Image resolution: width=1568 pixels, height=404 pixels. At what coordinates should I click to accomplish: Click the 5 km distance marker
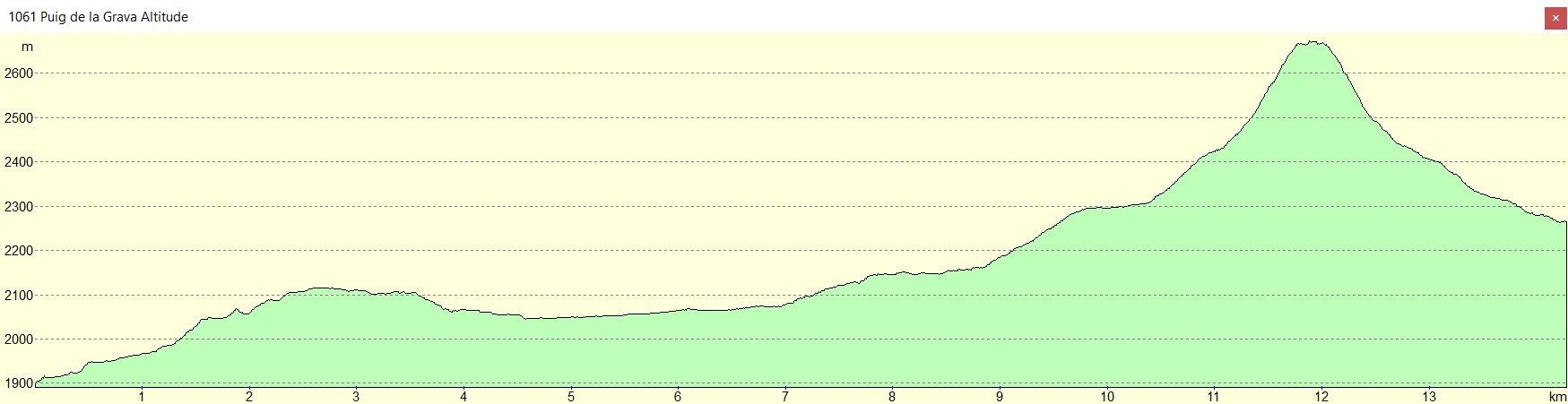point(571,397)
